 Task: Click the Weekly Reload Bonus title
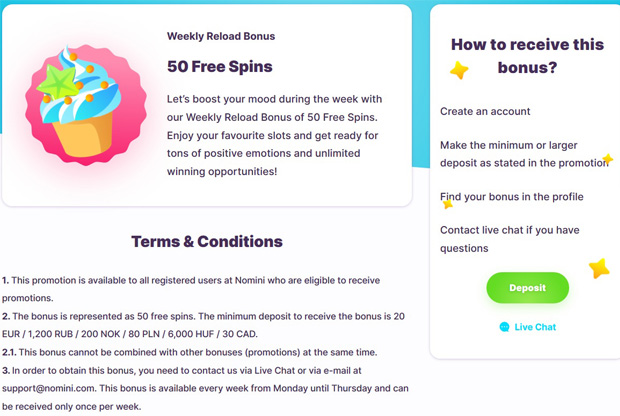[221, 36]
